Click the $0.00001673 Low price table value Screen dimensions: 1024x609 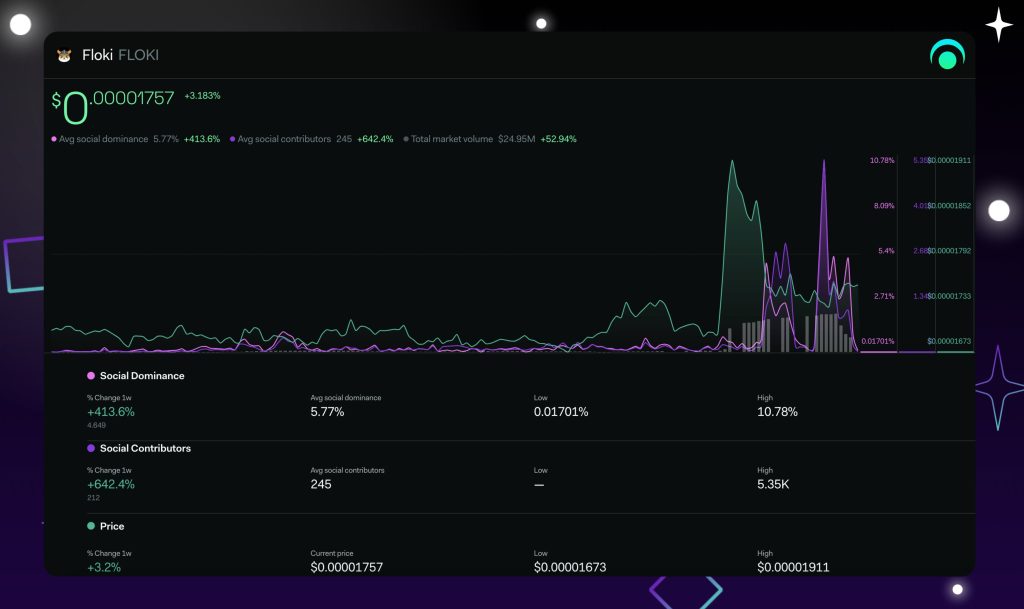click(570, 567)
